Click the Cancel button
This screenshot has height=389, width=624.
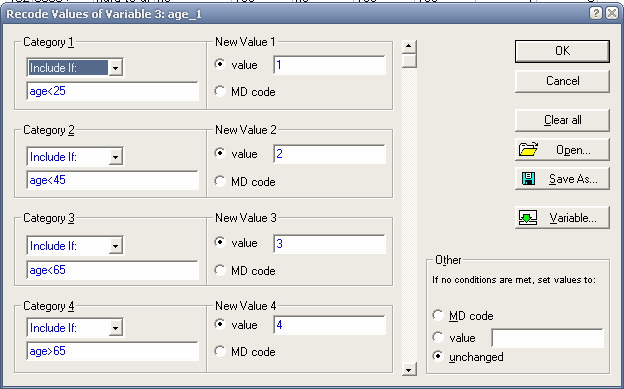coord(562,81)
